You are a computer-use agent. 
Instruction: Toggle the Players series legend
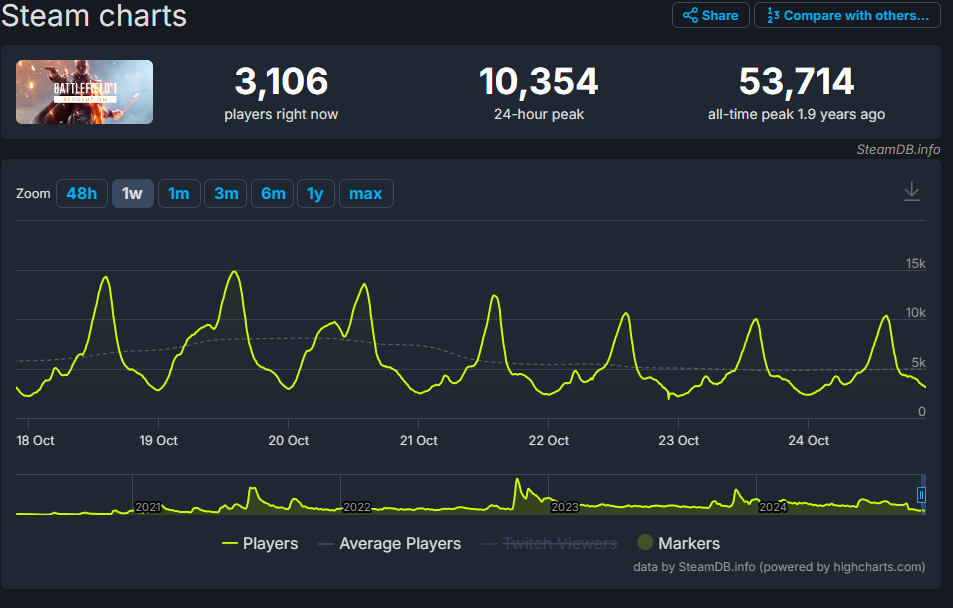coord(260,543)
